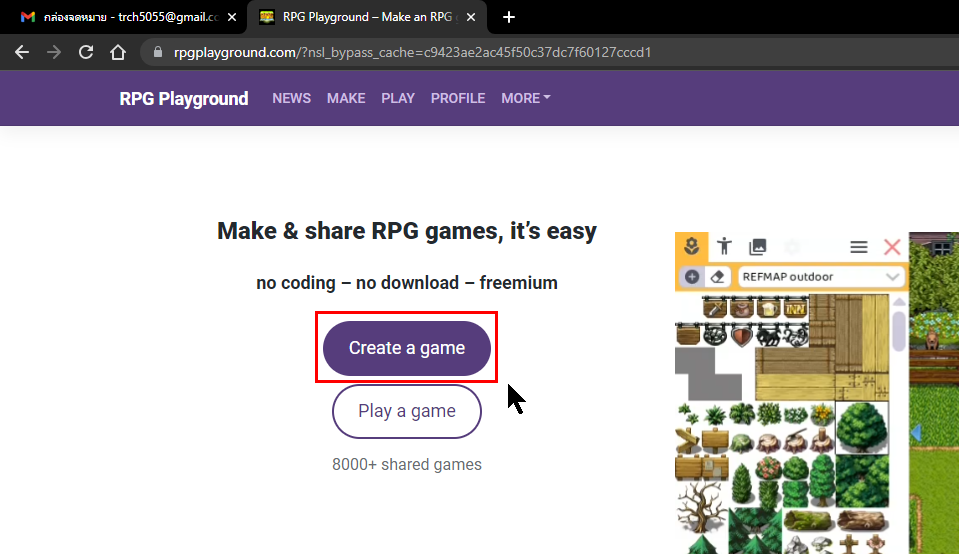Go forward in browser history
Image resolution: width=959 pixels, height=554 pixels.
(54, 53)
